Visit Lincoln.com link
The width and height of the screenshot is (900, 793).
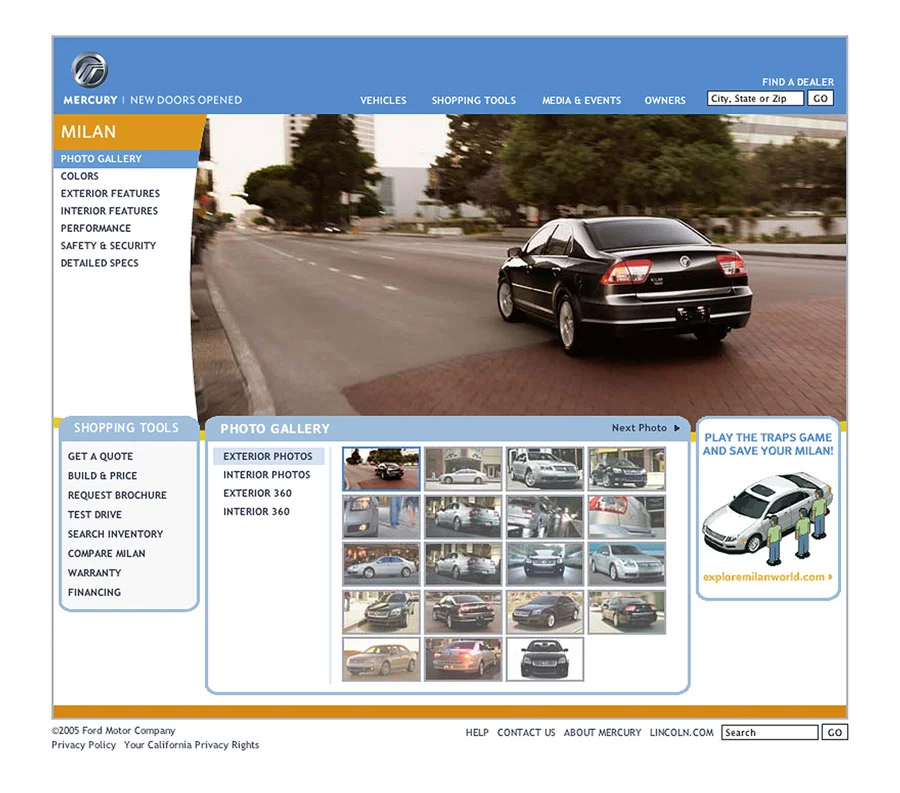point(681,733)
